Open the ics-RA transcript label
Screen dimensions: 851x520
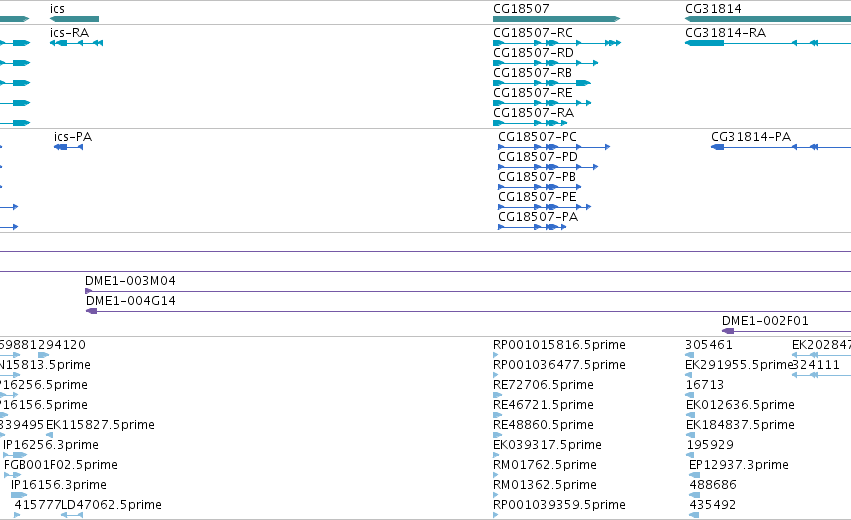[69, 33]
